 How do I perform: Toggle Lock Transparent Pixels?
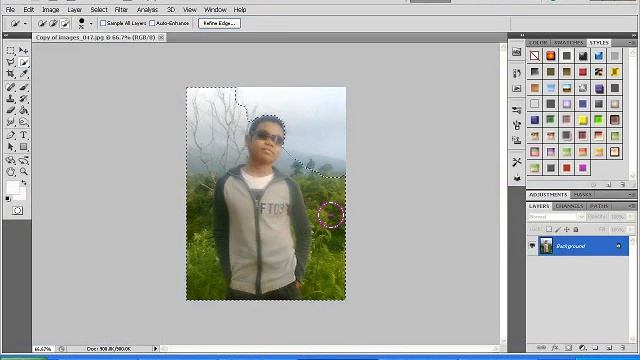click(549, 229)
